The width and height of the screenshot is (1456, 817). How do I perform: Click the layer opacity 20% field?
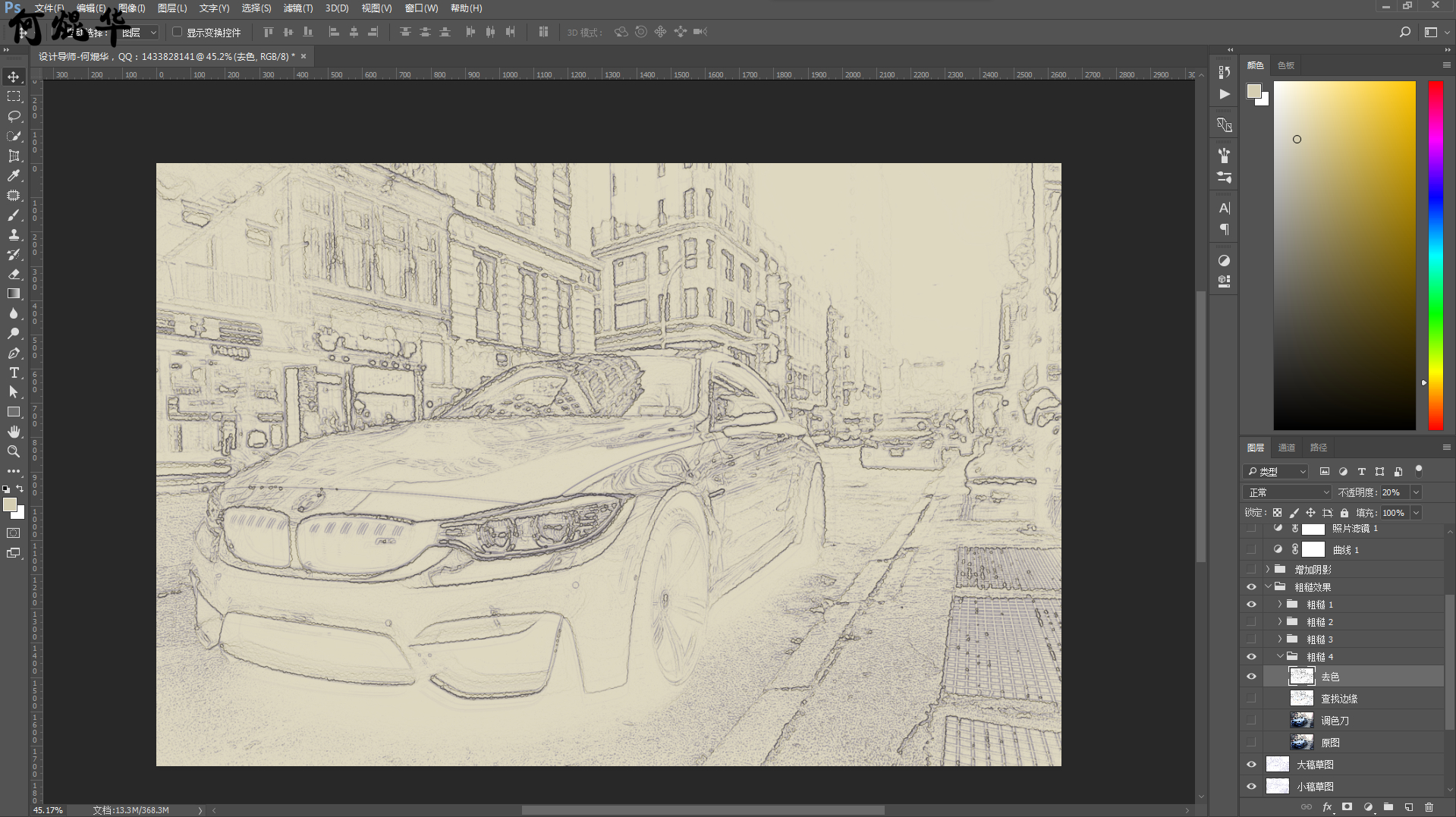coord(1394,492)
